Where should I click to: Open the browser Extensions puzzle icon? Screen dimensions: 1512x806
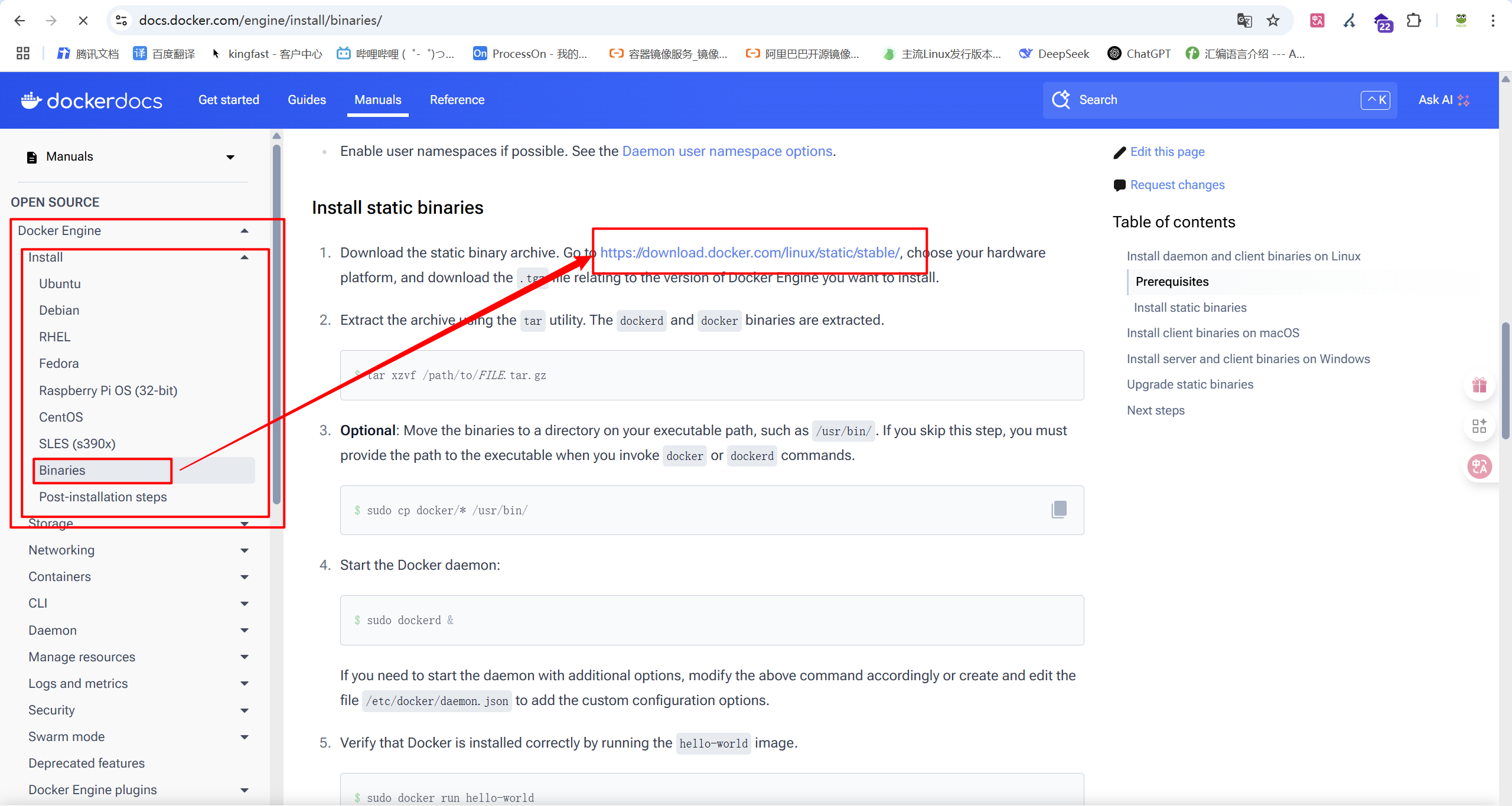pyautogui.click(x=1413, y=21)
